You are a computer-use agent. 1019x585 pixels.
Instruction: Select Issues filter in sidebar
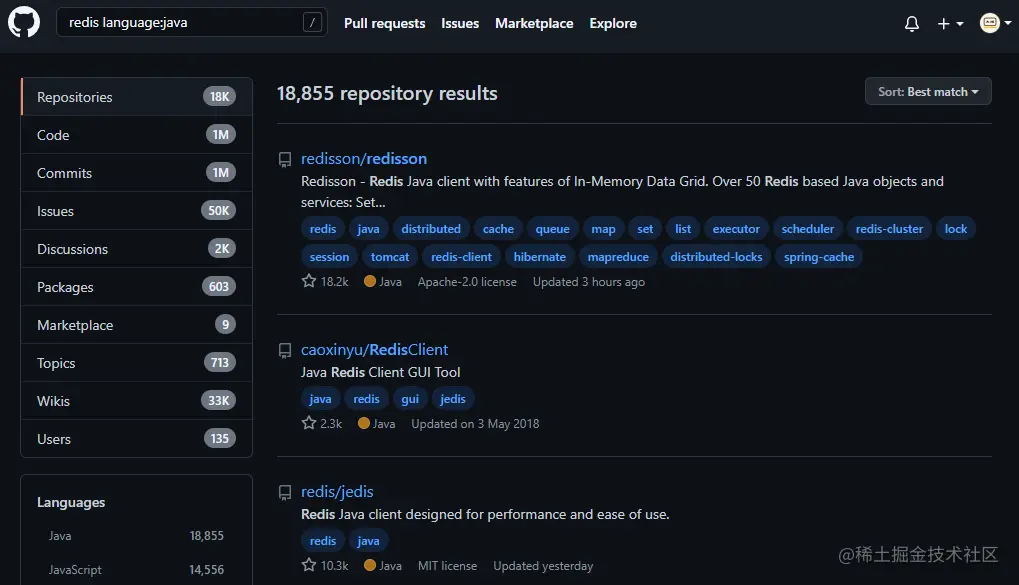click(136, 211)
